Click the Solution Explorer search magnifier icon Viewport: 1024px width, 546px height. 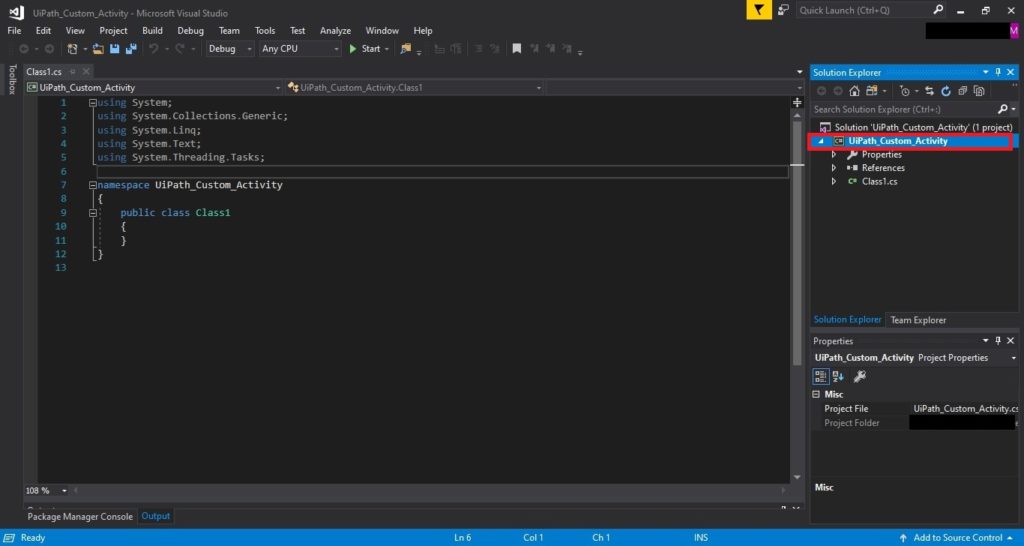tap(1003, 109)
